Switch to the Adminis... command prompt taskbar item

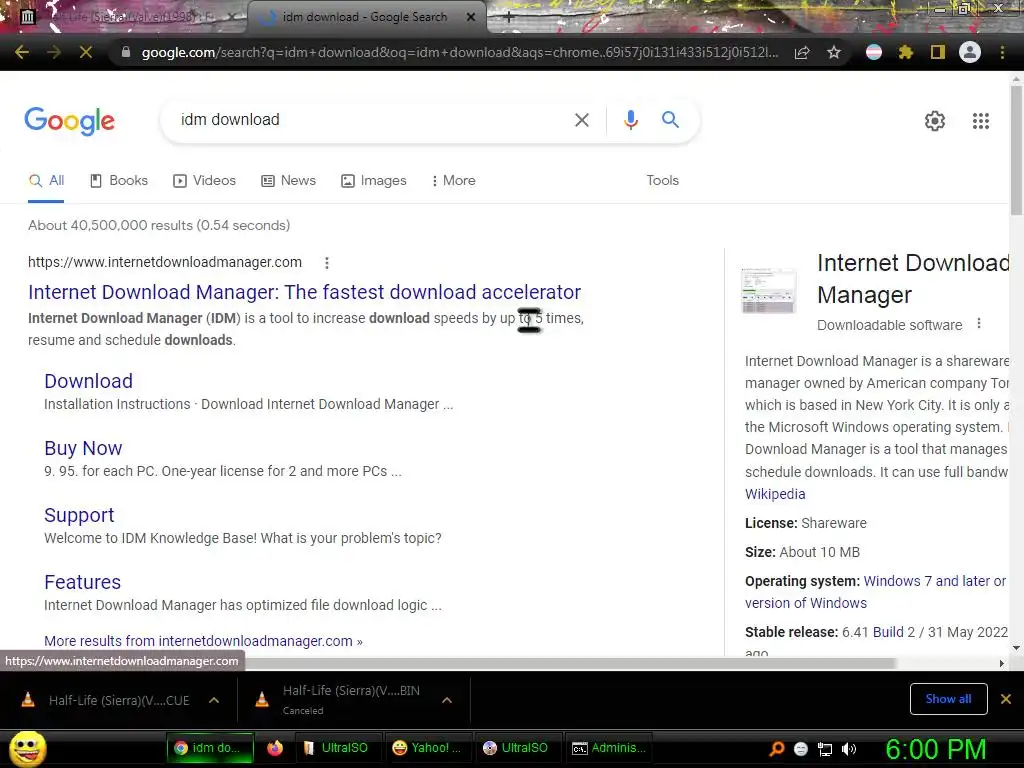pos(609,748)
